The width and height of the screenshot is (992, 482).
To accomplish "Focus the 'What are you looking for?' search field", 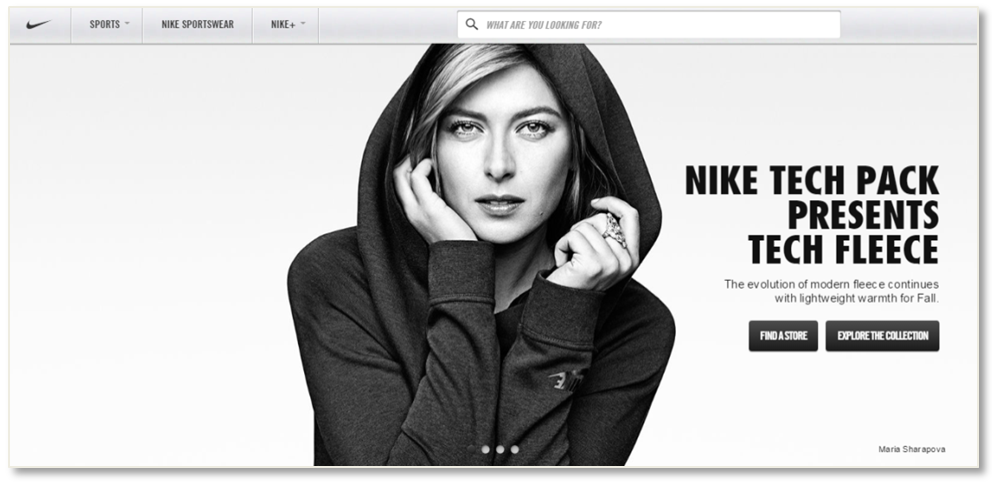I will 649,25.
